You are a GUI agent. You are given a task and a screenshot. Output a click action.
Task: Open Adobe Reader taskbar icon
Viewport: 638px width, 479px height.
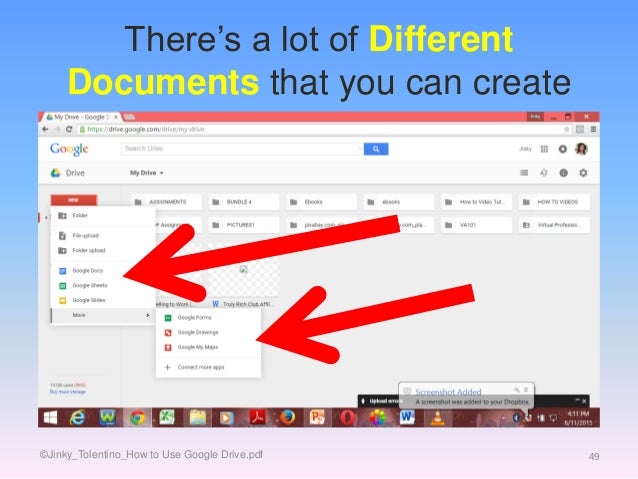[x=258, y=418]
